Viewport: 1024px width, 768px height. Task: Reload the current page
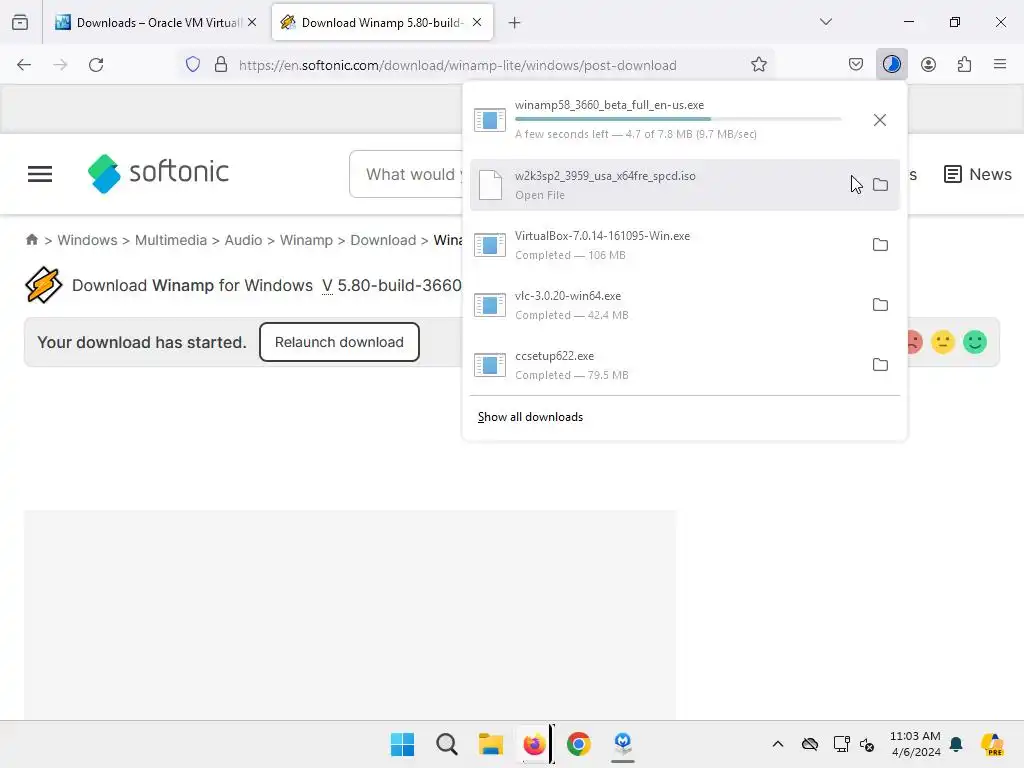click(96, 65)
